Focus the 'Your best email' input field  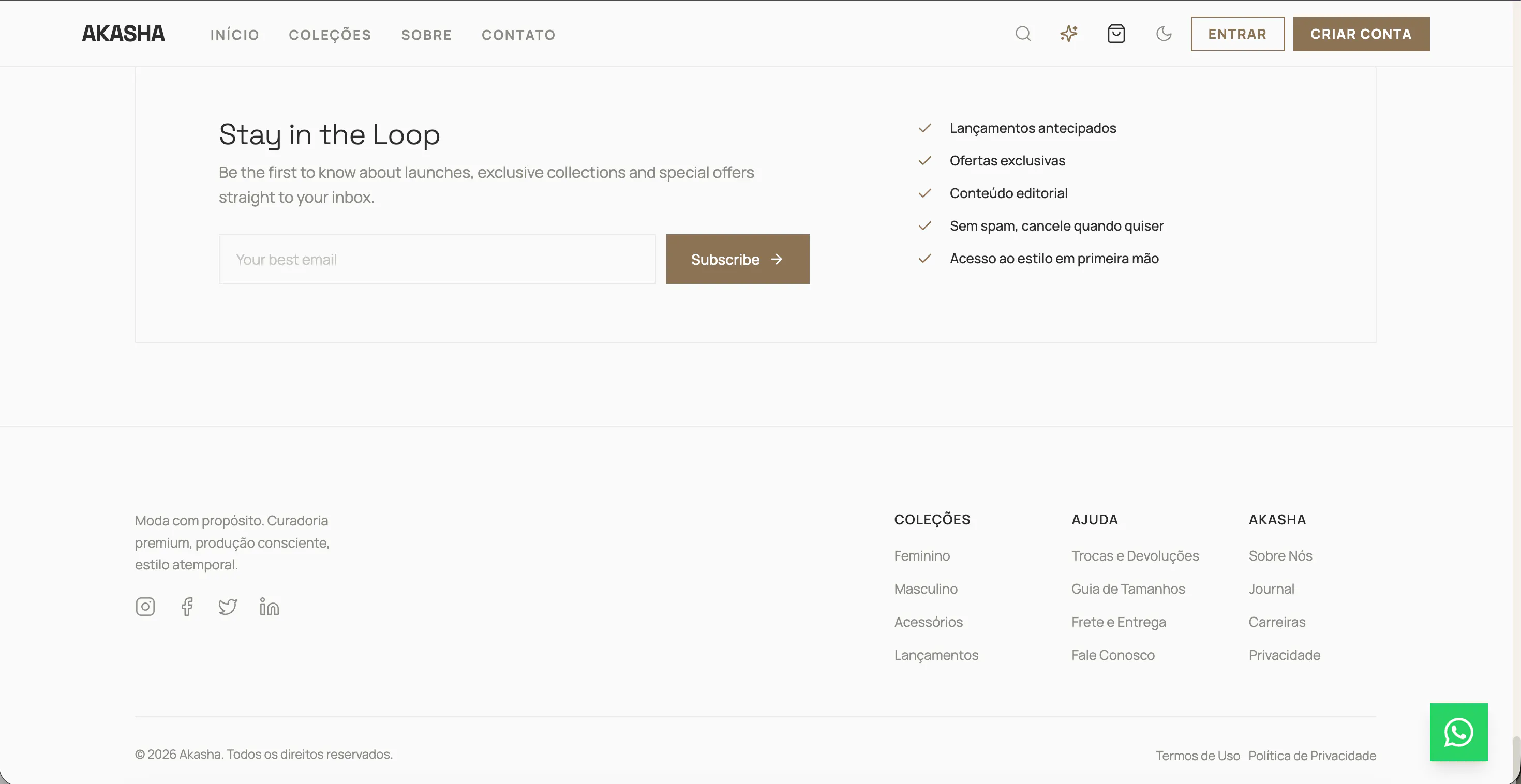coord(437,259)
